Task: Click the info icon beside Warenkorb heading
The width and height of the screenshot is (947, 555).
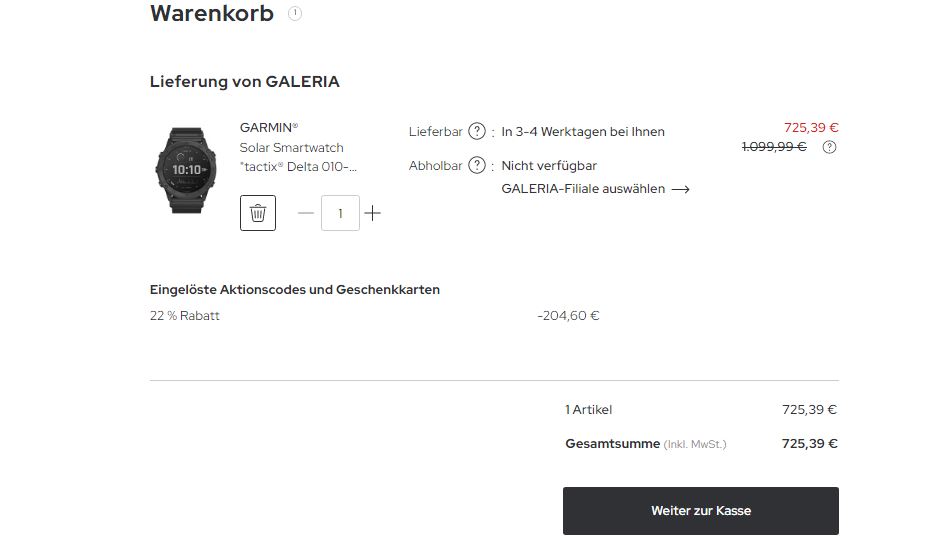Action: click(x=295, y=14)
